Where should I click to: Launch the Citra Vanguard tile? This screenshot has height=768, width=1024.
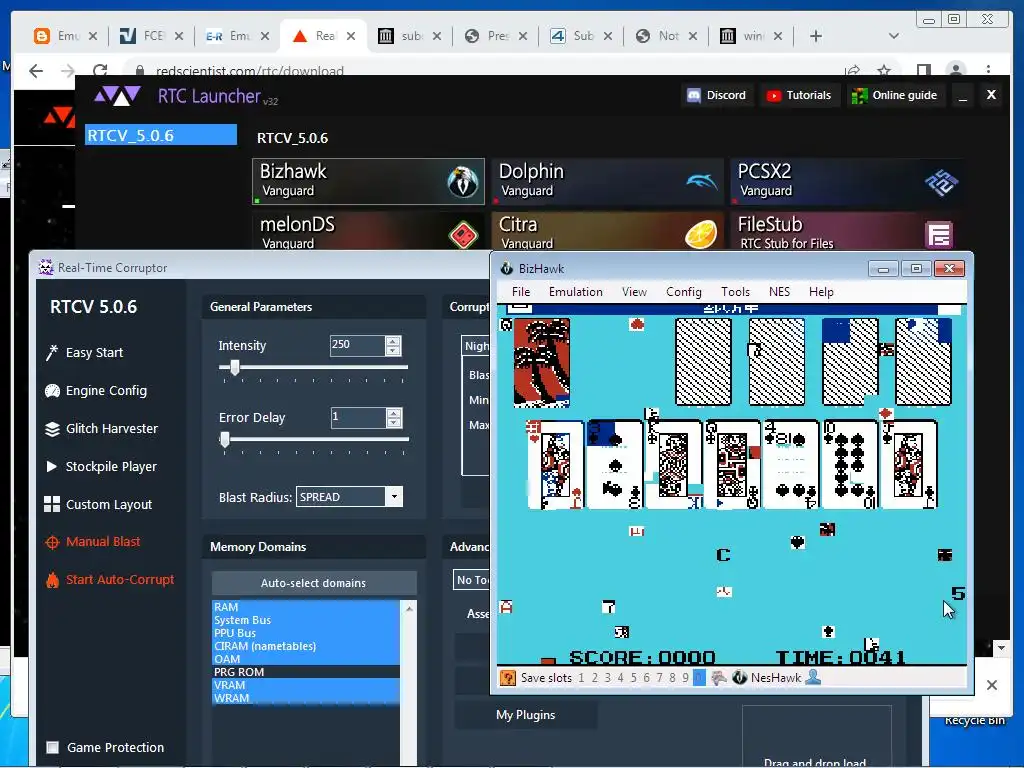(607, 231)
